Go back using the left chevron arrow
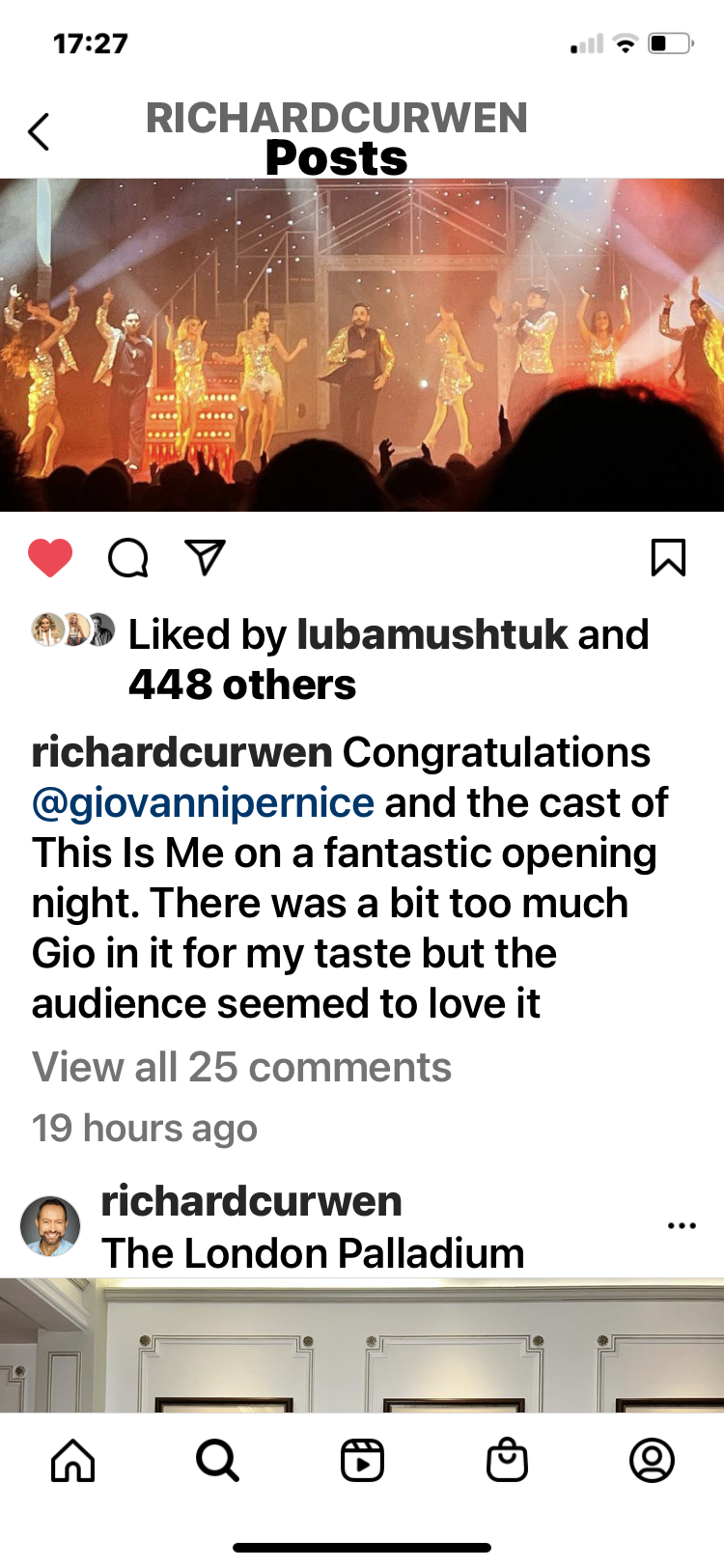The image size is (724, 1568). click(x=39, y=132)
